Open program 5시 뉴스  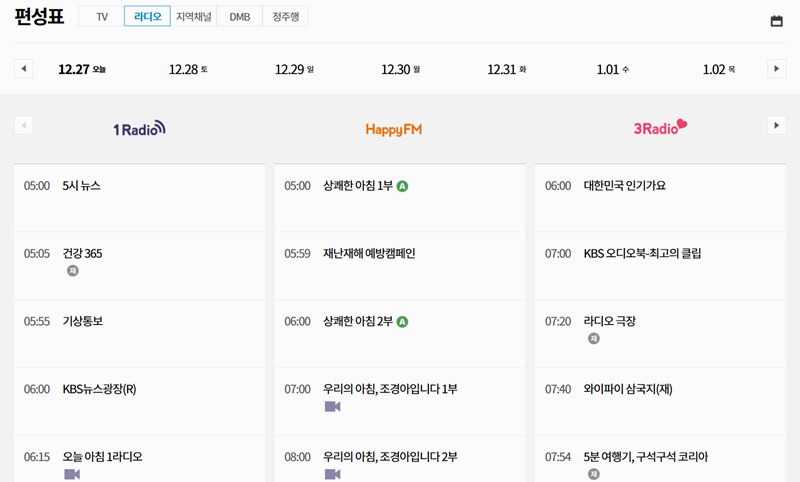point(82,186)
